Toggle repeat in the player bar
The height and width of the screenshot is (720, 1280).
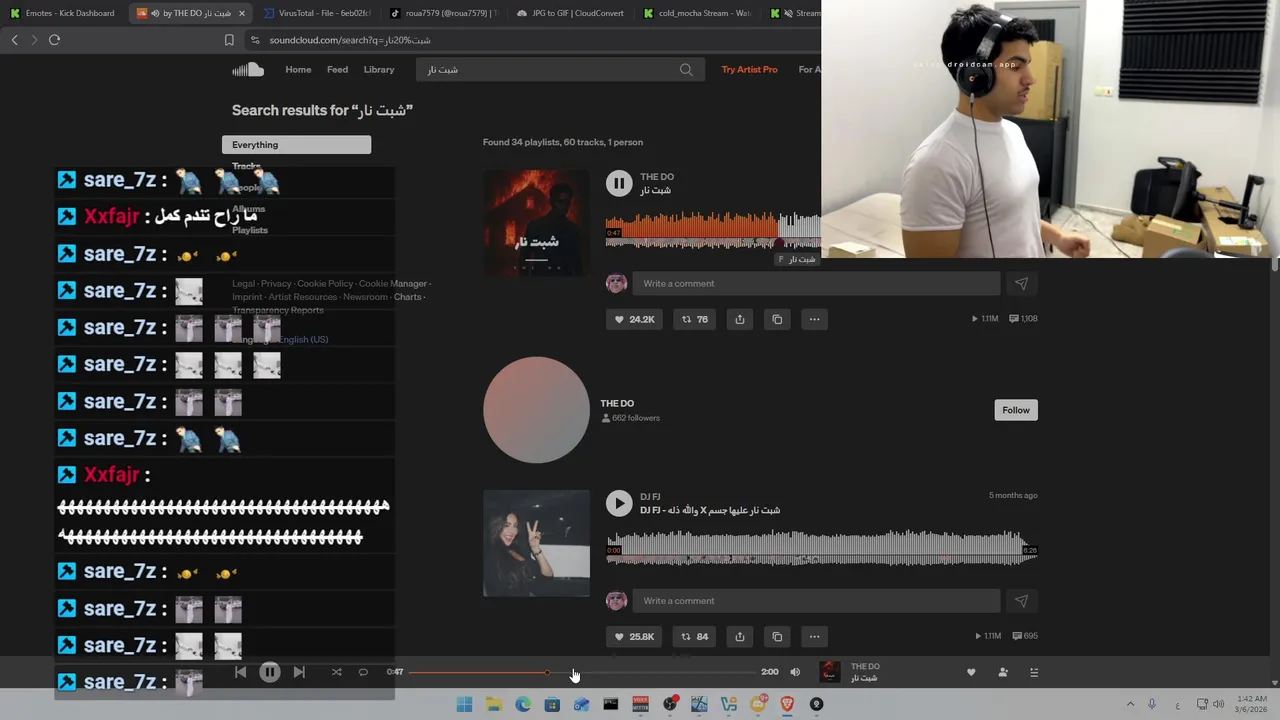pyautogui.click(x=363, y=672)
